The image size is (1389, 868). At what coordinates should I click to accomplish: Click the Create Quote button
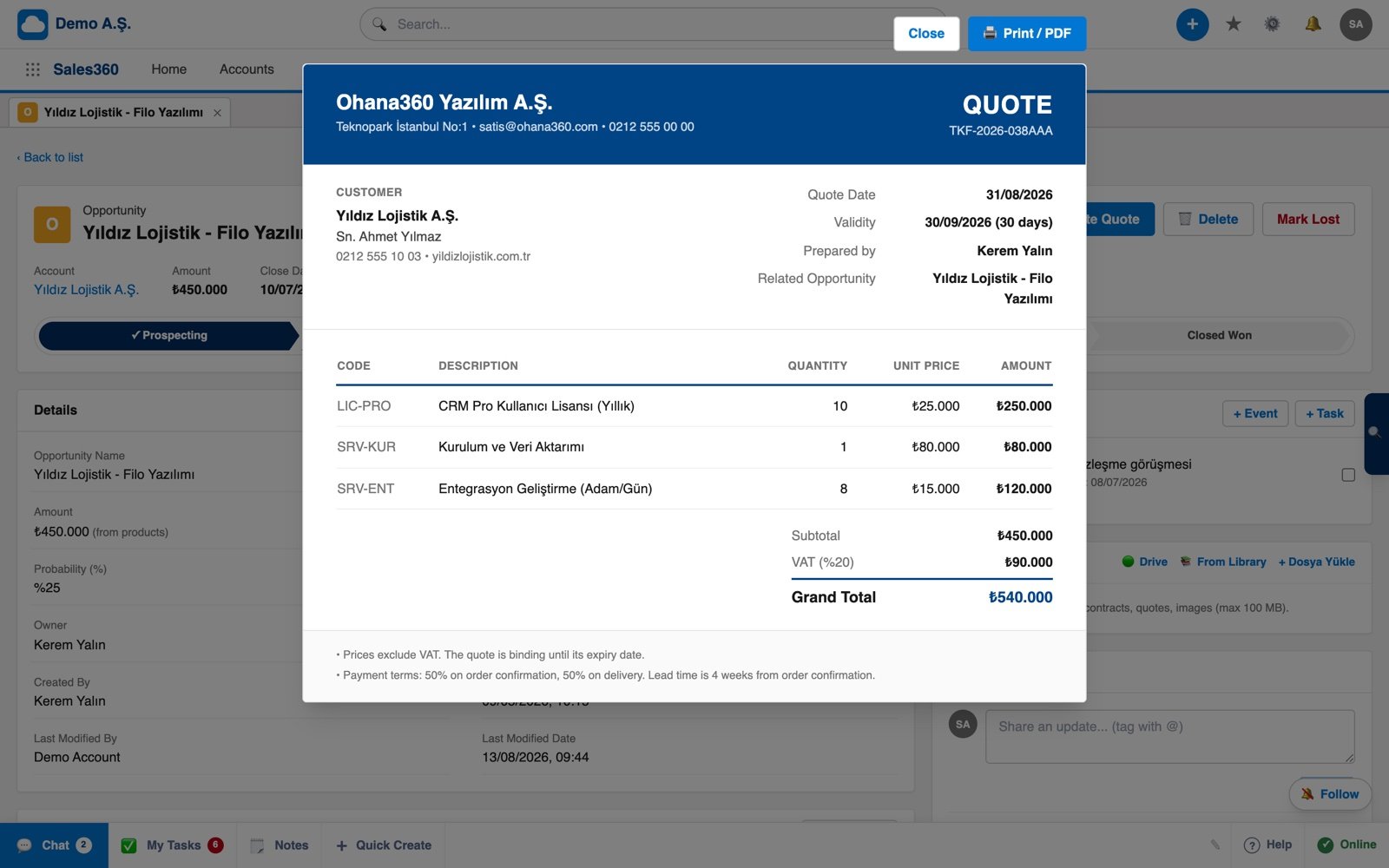pos(1120,220)
